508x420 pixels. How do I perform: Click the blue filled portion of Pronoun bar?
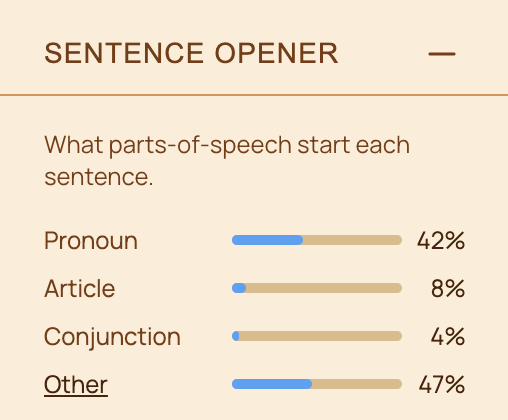click(x=267, y=240)
